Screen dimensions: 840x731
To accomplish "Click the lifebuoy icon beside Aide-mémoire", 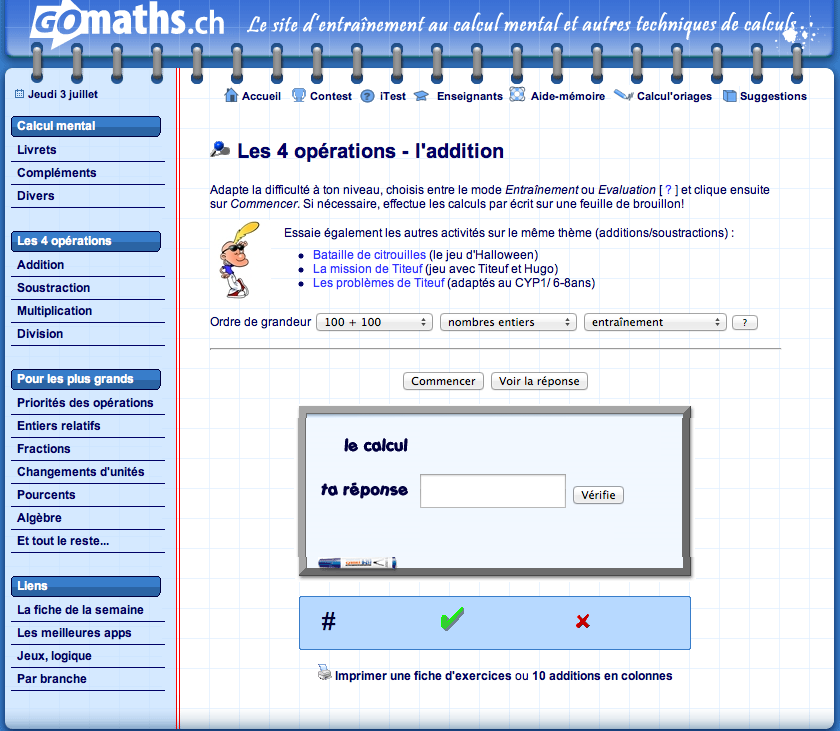I will (x=517, y=95).
